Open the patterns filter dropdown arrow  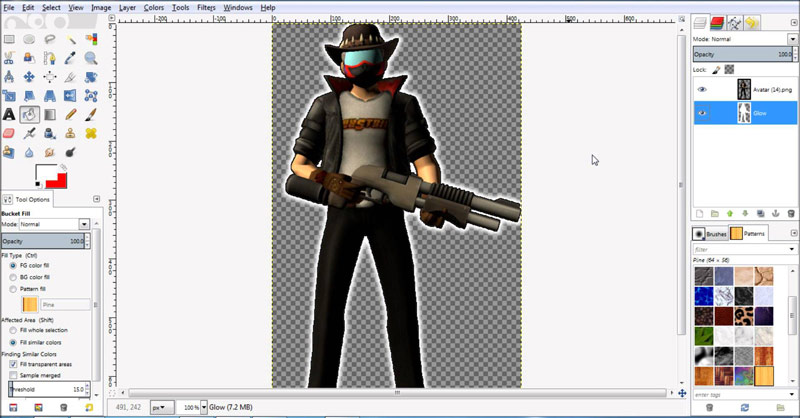[792, 249]
